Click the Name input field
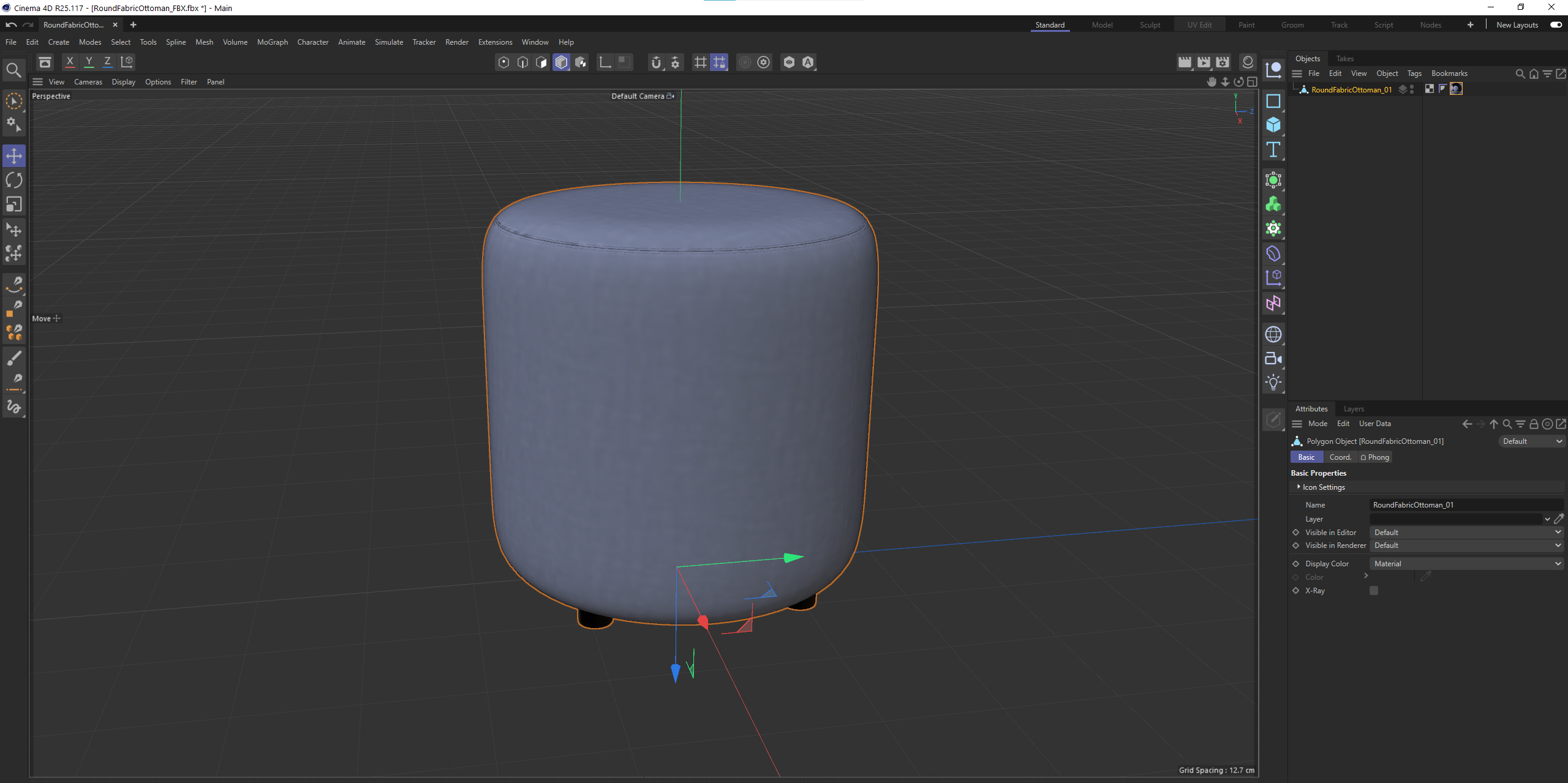 [x=1466, y=505]
